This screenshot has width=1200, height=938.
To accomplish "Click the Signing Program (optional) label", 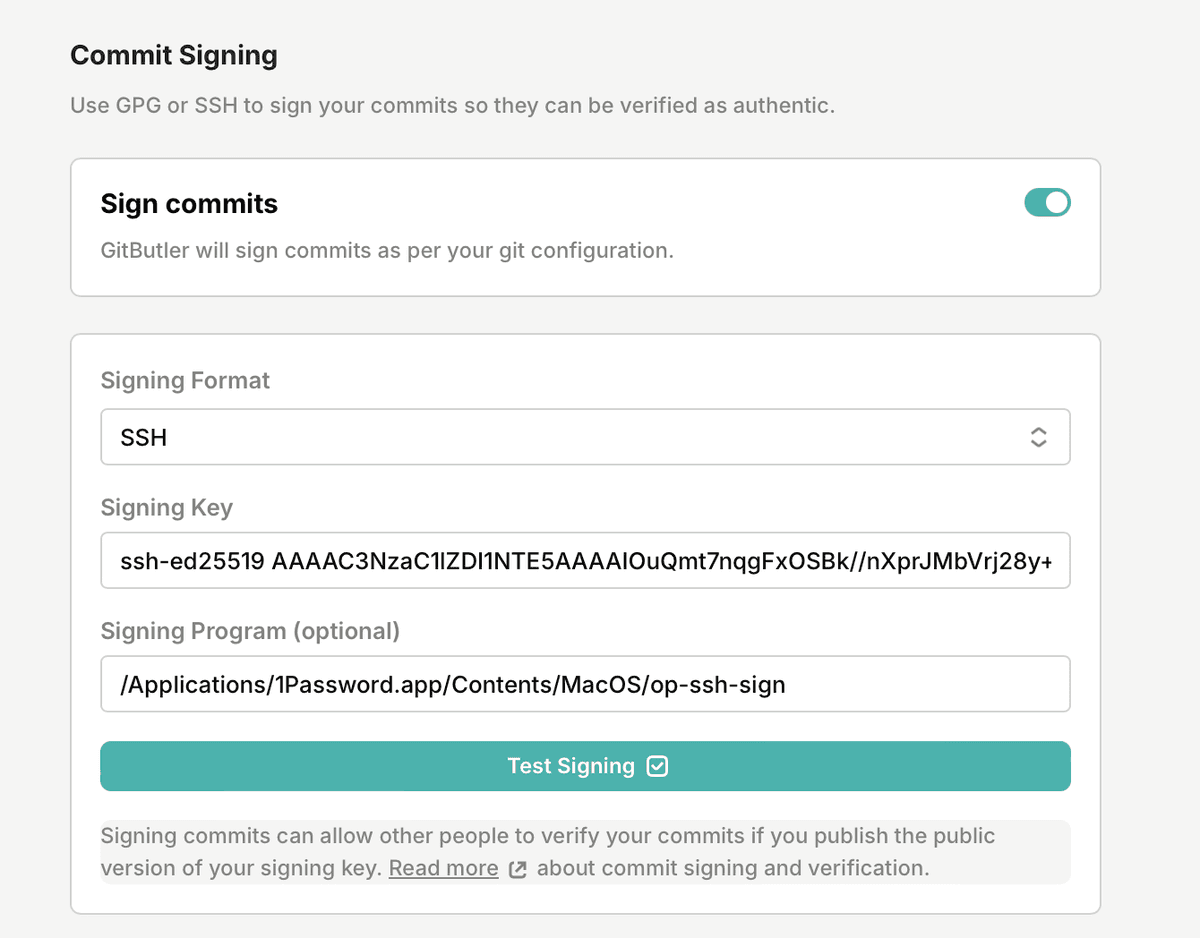I will [x=250, y=632].
